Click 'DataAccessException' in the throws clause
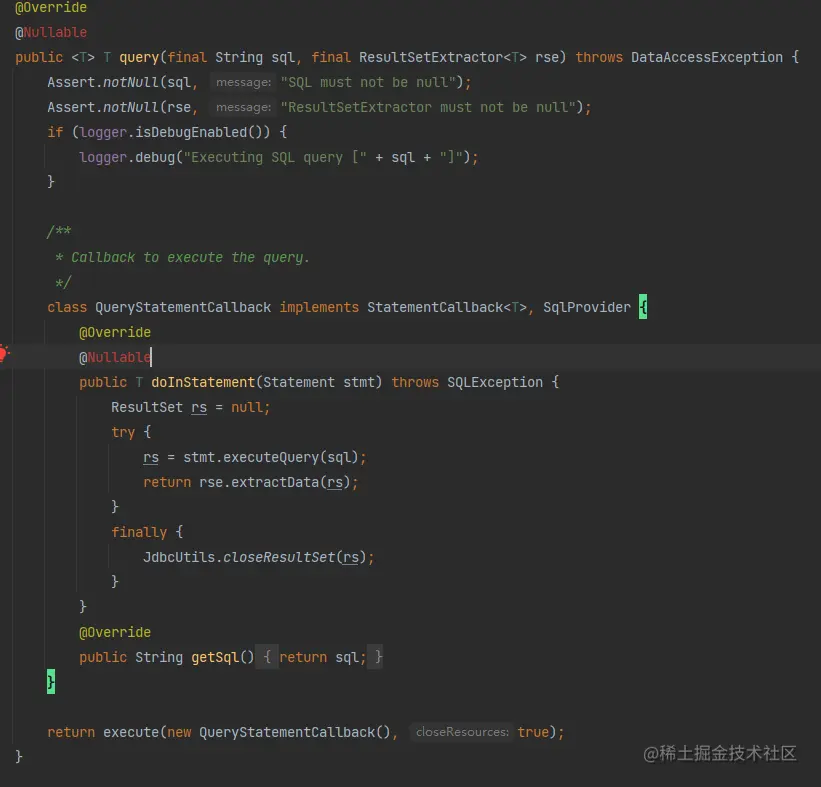821x787 pixels. [x=707, y=57]
